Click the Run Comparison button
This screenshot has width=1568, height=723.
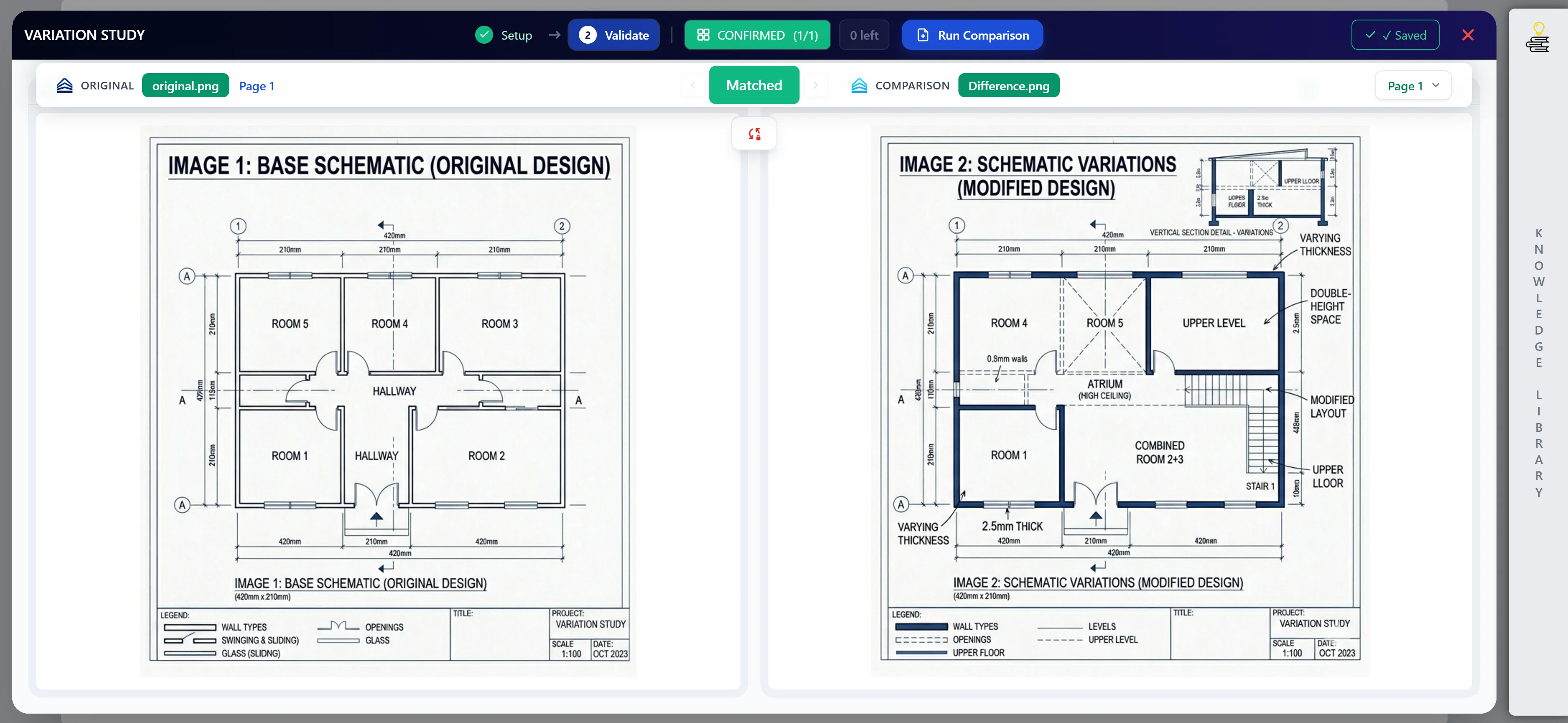click(972, 35)
